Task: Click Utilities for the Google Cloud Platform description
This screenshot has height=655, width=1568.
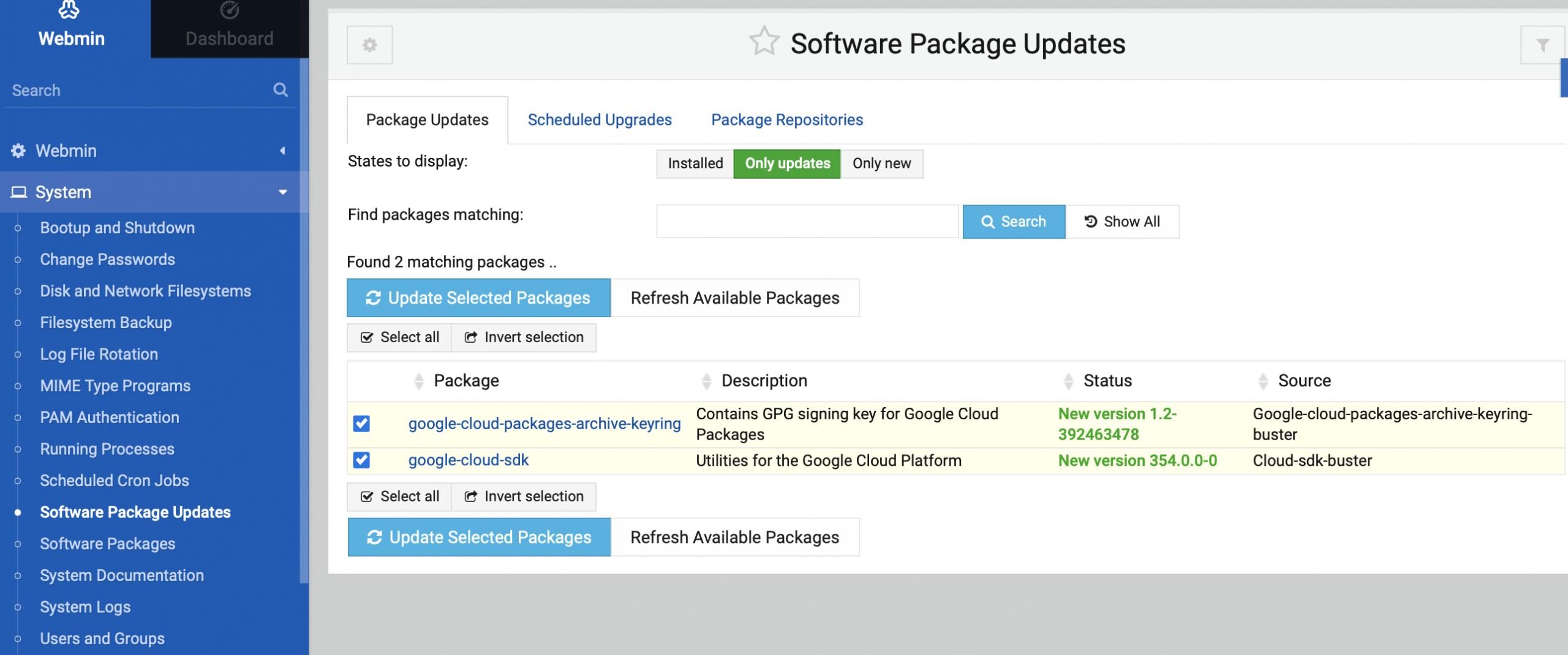Action: click(x=829, y=460)
